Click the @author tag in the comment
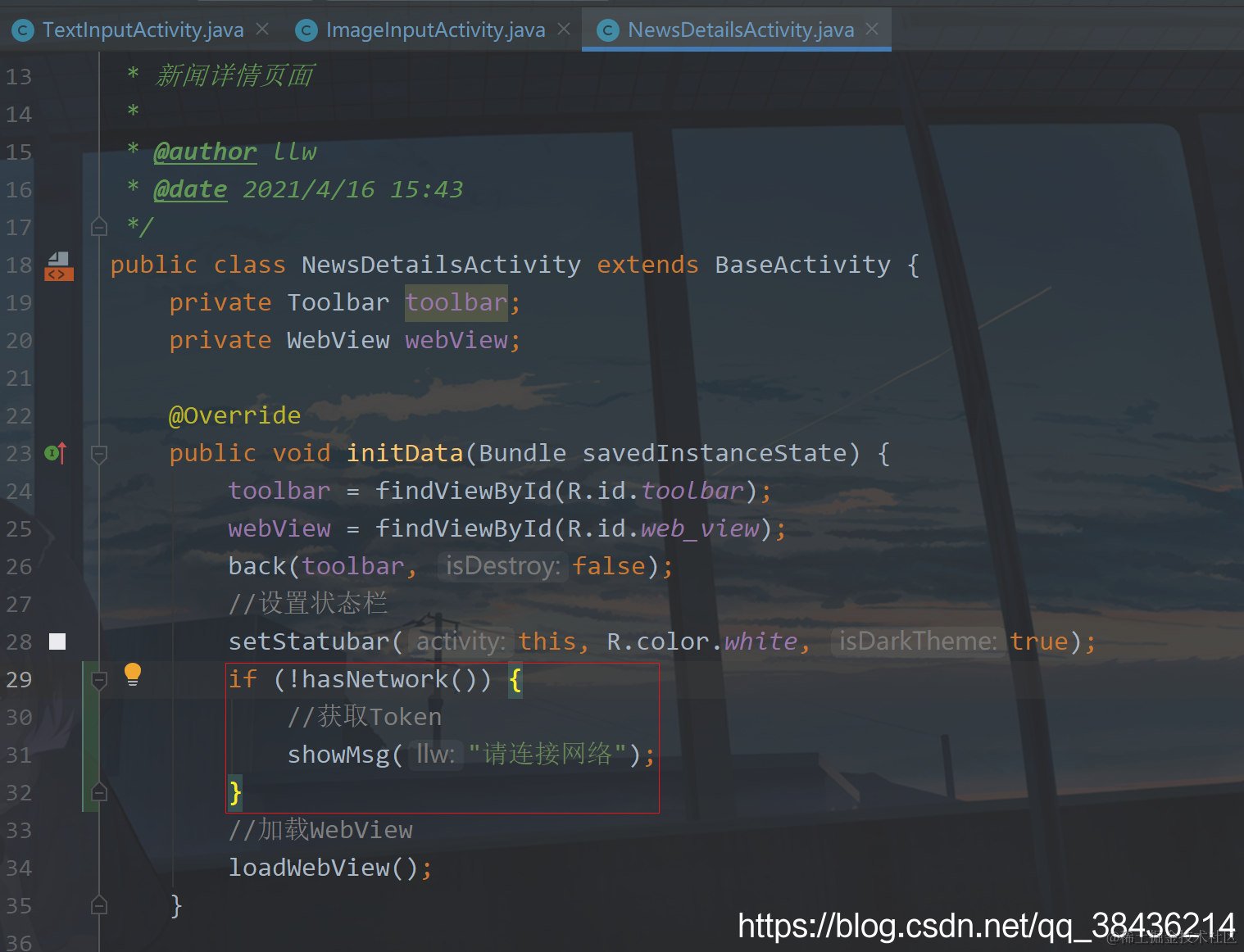 click(x=205, y=152)
